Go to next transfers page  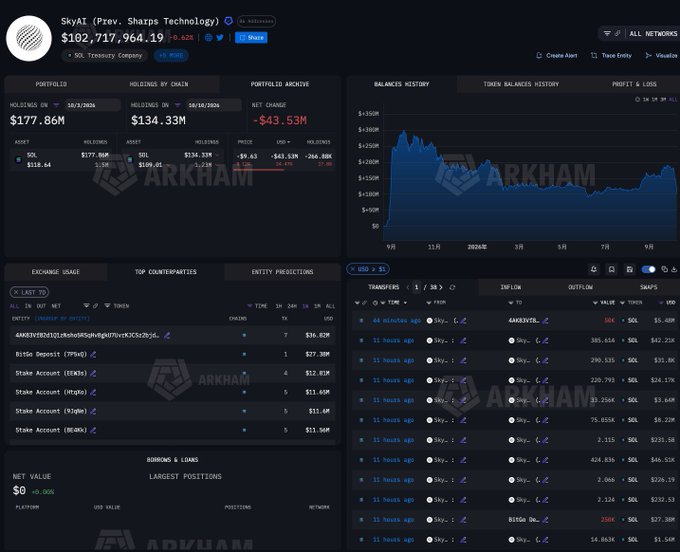pyautogui.click(x=441, y=287)
